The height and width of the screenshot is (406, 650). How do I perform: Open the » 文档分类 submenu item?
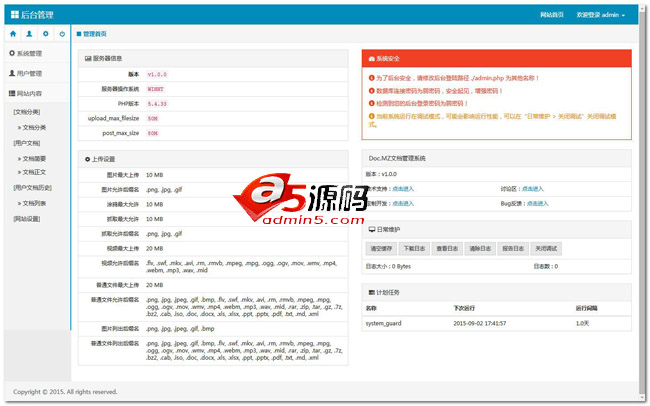tap(32, 128)
